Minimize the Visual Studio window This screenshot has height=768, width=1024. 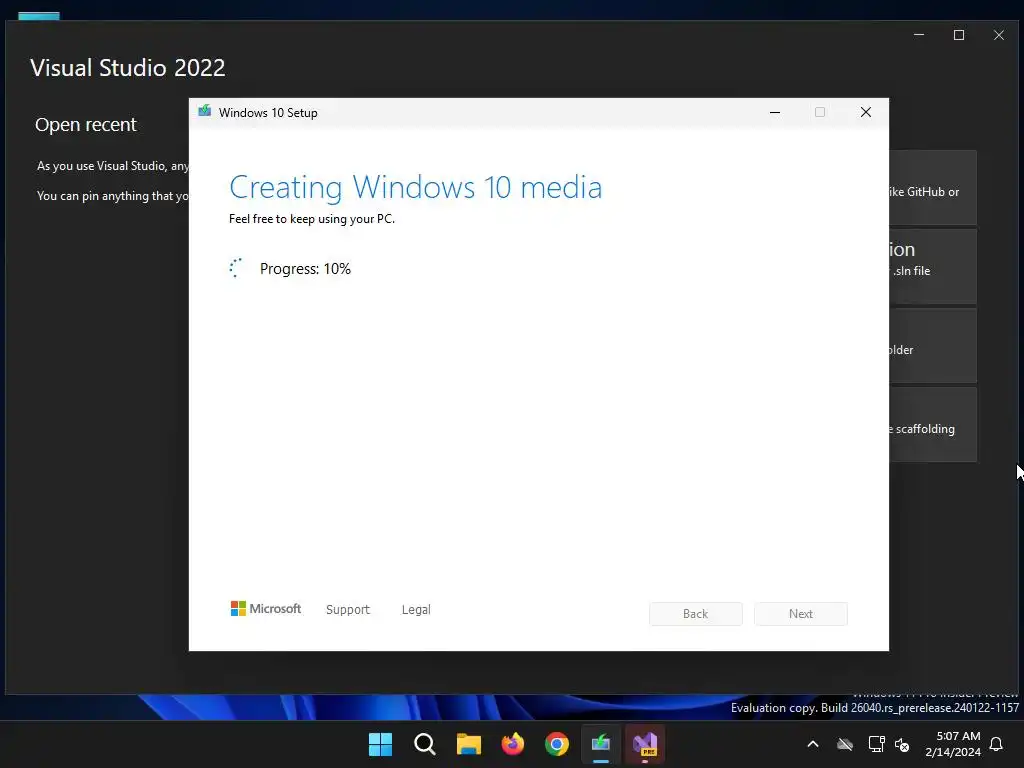919,35
